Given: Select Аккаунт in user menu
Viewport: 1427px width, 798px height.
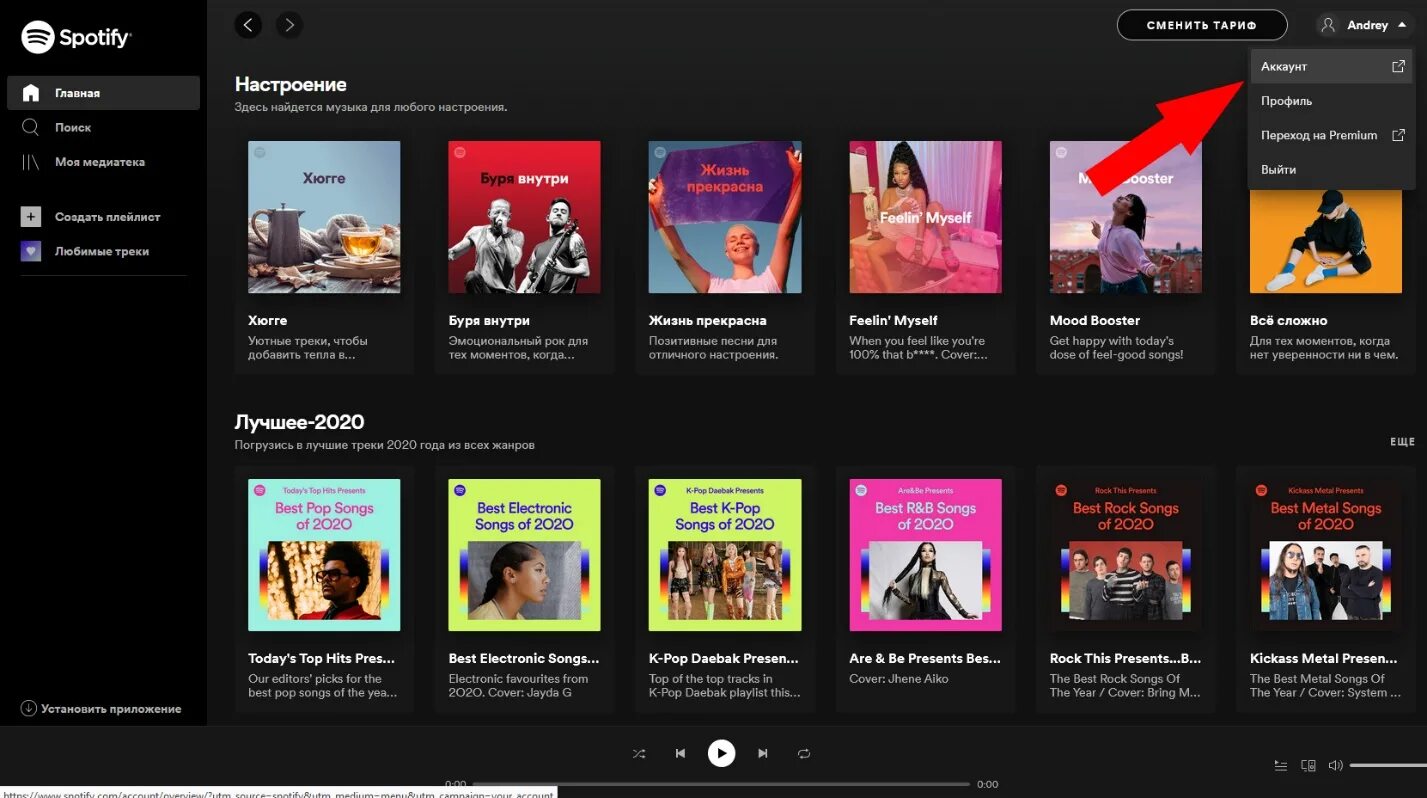Looking at the screenshot, I should coord(1332,66).
